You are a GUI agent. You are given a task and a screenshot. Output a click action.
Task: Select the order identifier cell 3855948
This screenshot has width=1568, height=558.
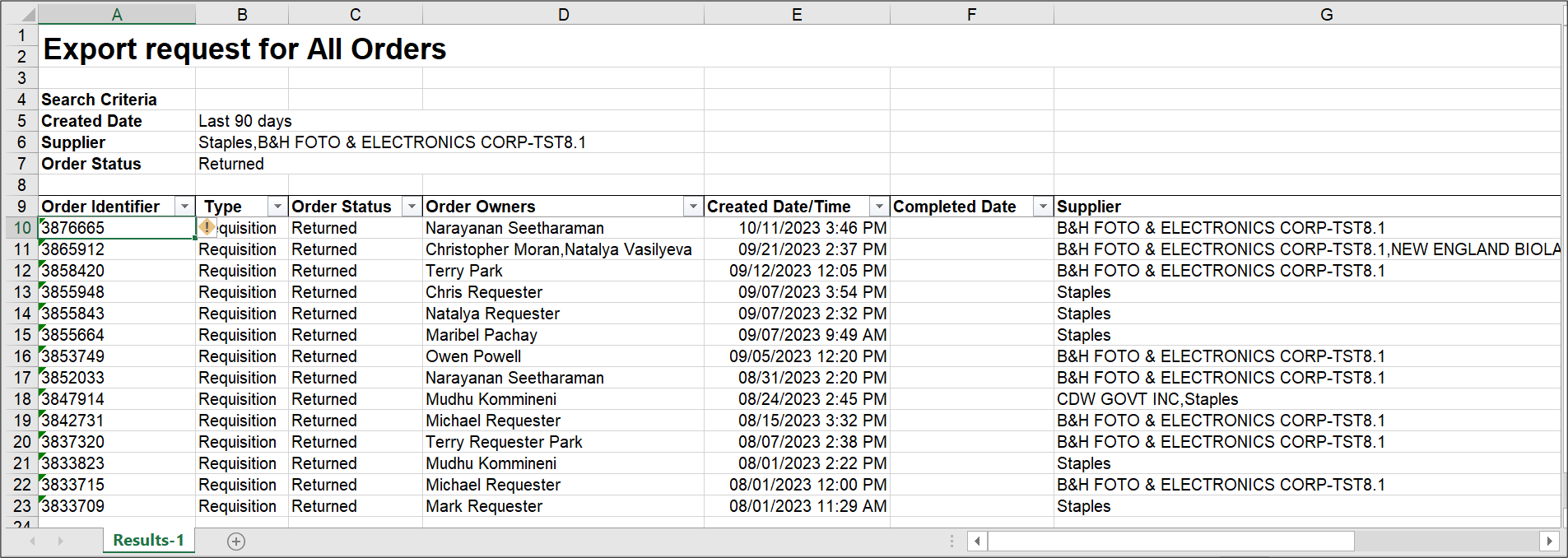pos(117,292)
